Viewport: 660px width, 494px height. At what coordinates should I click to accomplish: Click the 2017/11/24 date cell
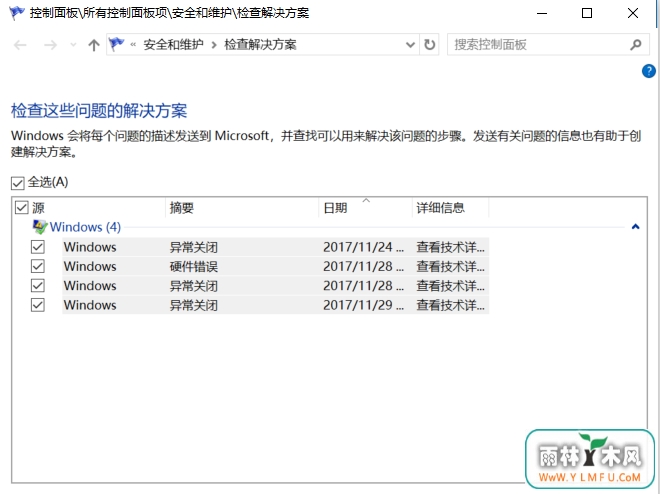pos(363,247)
